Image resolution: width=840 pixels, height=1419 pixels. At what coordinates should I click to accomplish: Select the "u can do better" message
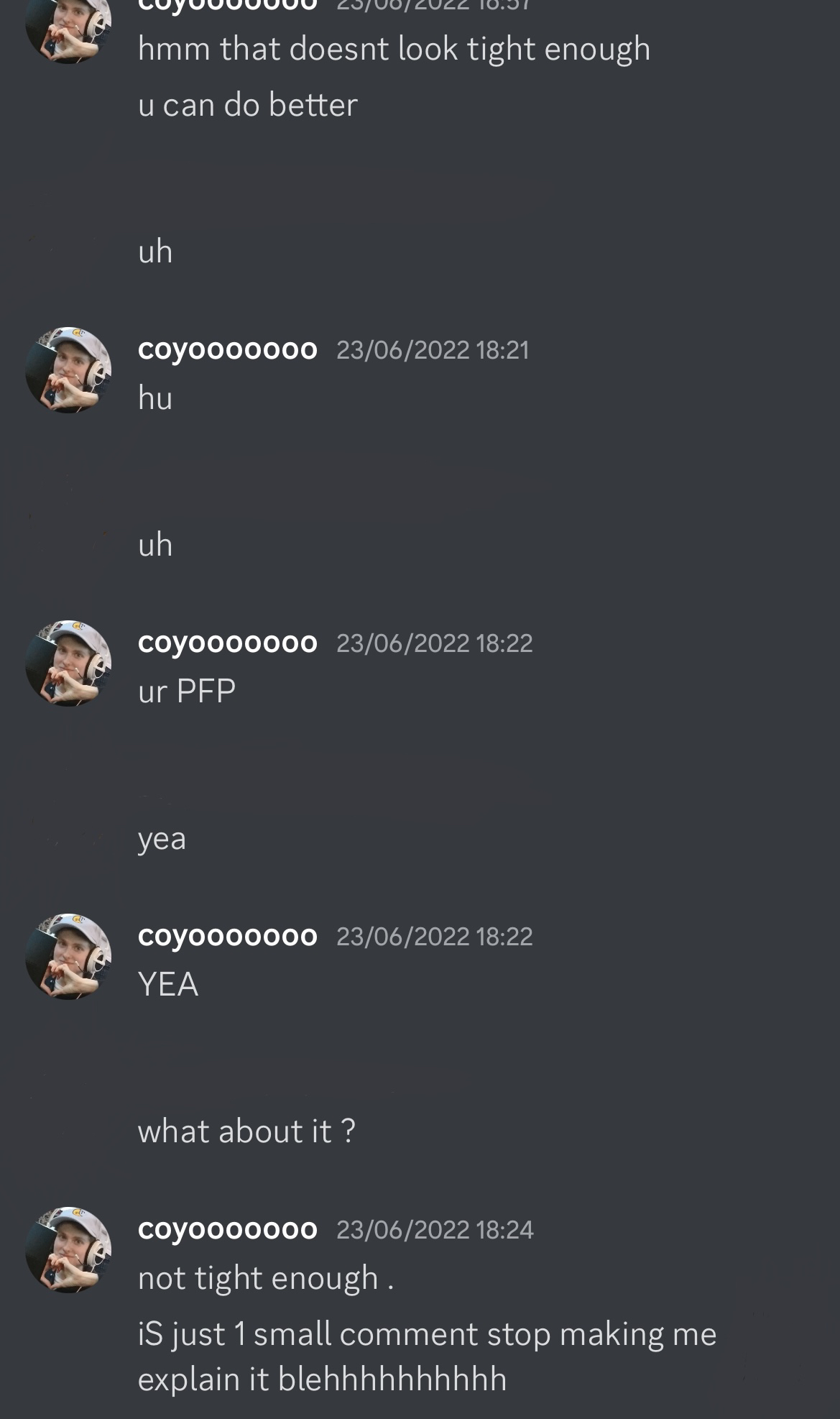[x=247, y=105]
